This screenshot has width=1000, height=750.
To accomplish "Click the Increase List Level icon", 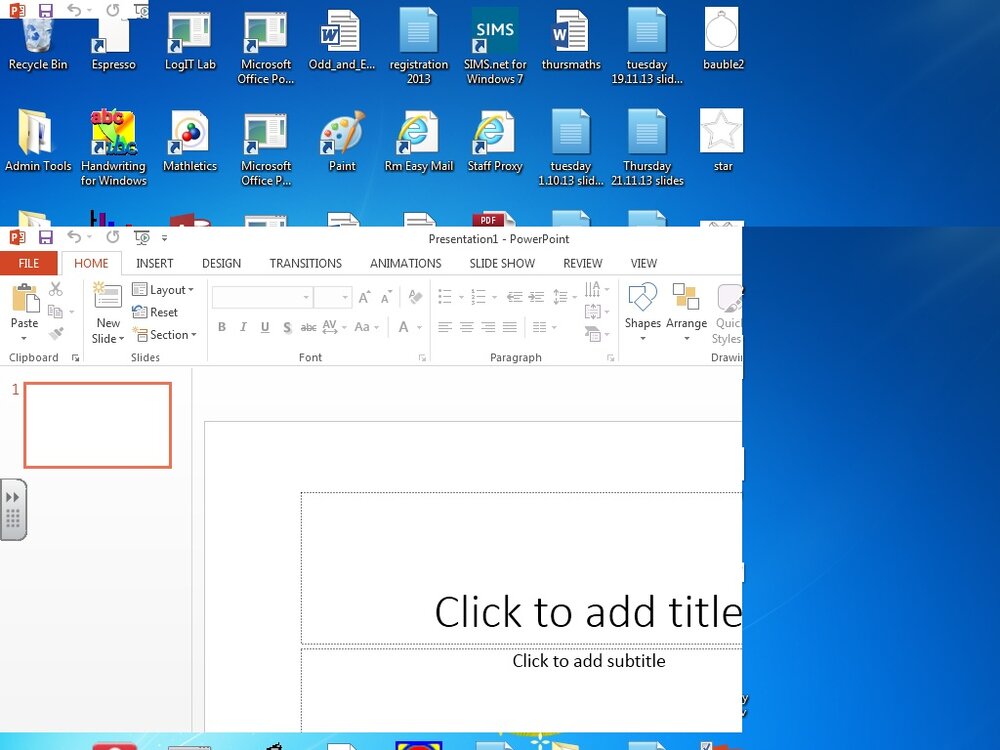I will coord(536,297).
